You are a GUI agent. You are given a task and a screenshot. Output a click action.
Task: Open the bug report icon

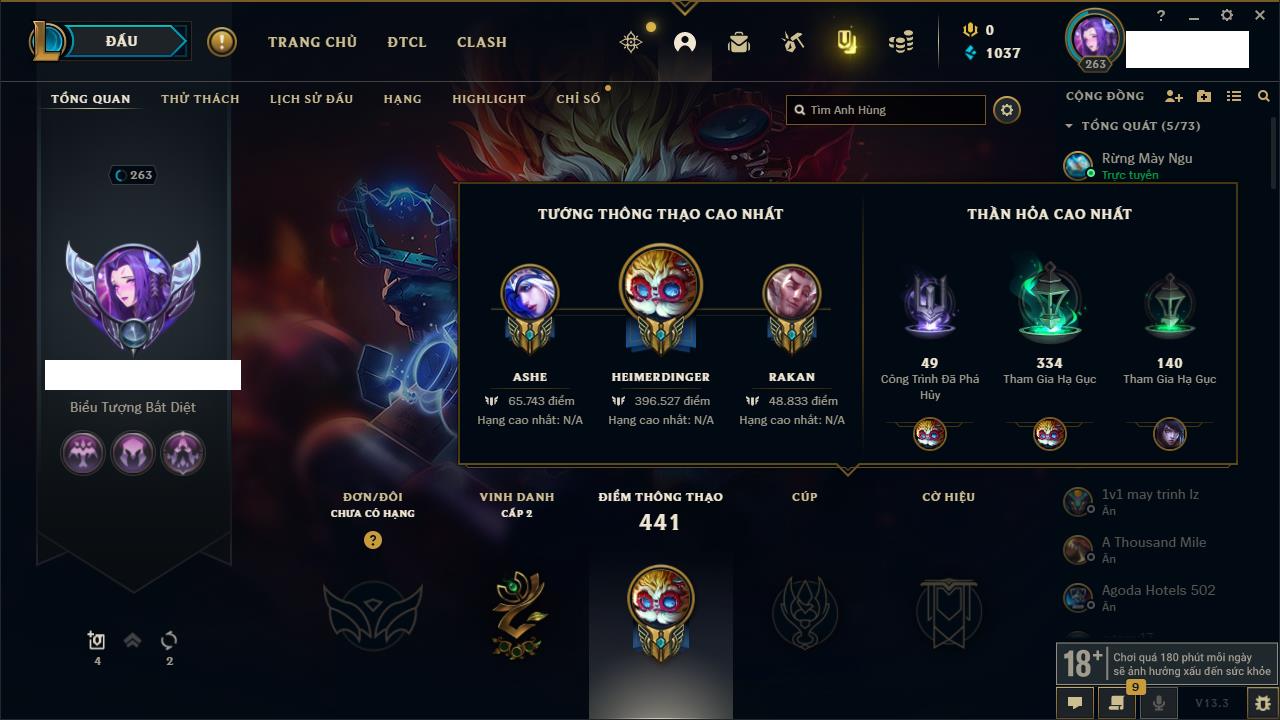(1262, 703)
